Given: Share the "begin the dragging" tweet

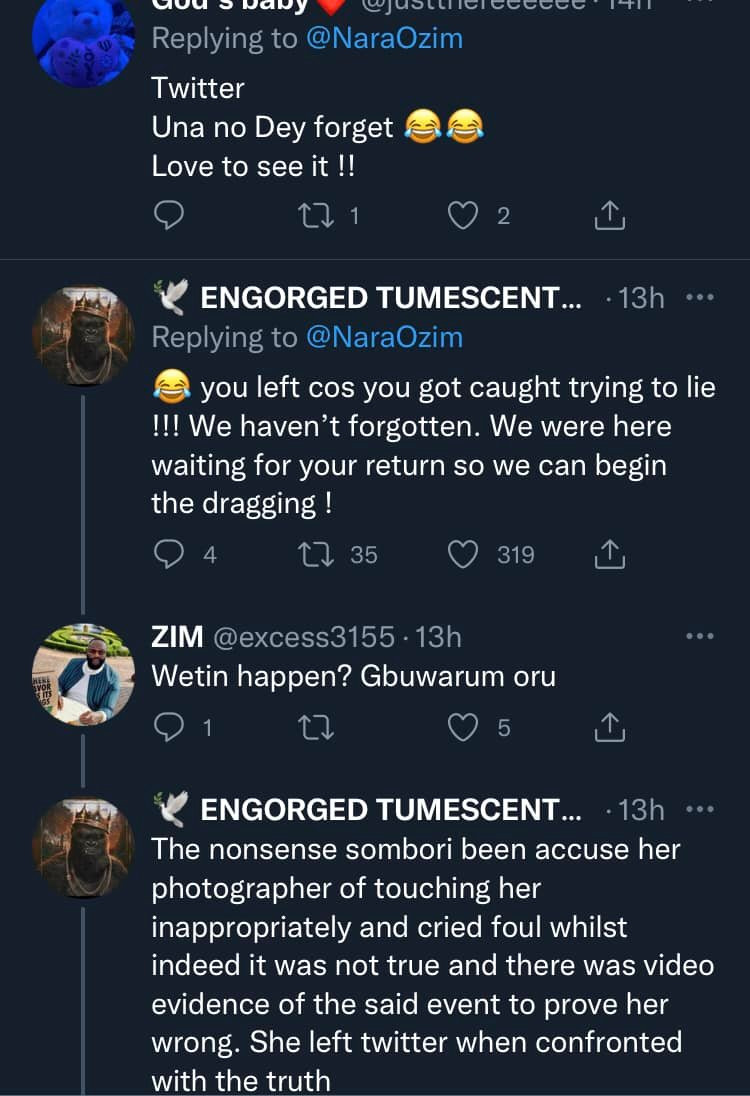Looking at the screenshot, I should click(x=610, y=554).
